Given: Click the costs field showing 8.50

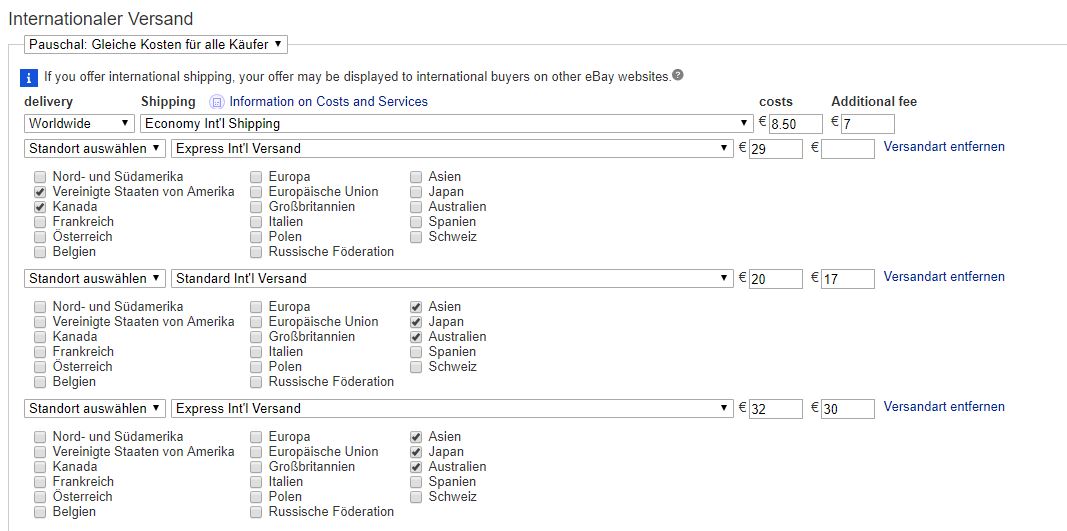Looking at the screenshot, I should pos(796,124).
